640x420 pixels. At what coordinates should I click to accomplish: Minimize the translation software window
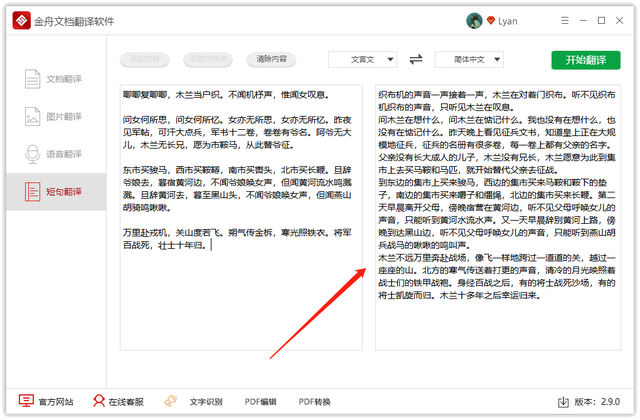[583, 20]
